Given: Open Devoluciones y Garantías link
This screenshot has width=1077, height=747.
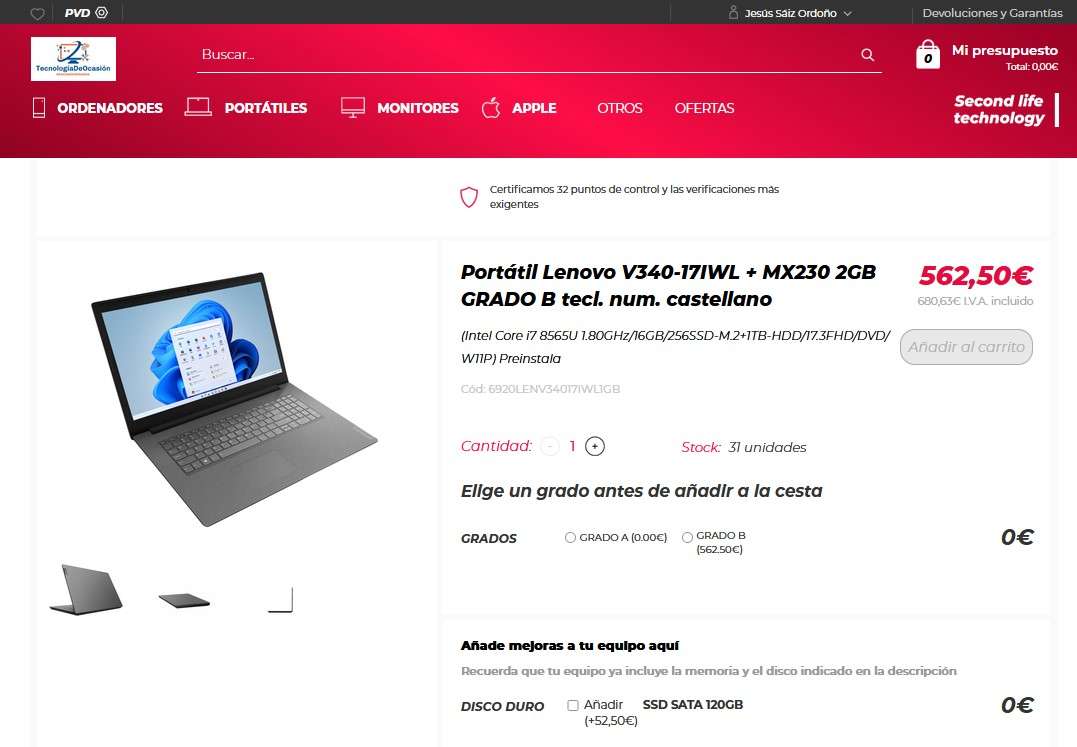Looking at the screenshot, I should (x=992, y=13).
